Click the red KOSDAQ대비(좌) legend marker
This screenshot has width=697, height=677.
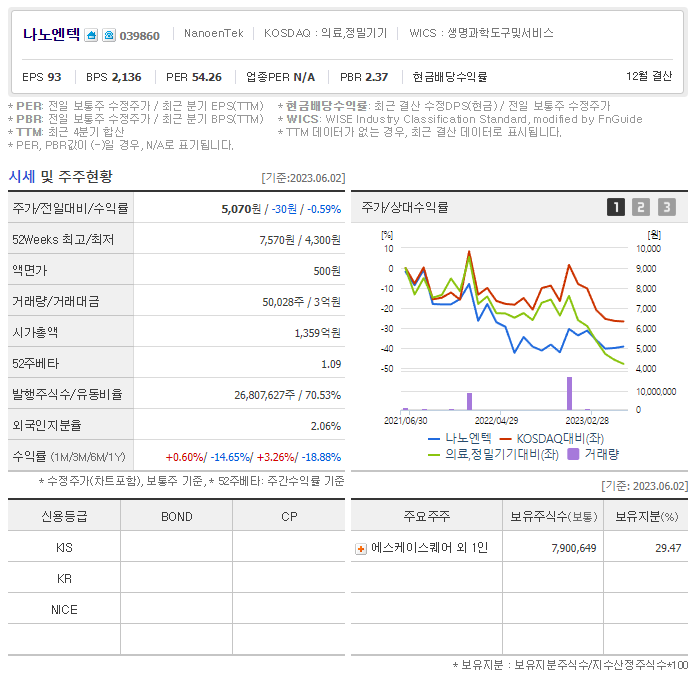click(x=506, y=439)
